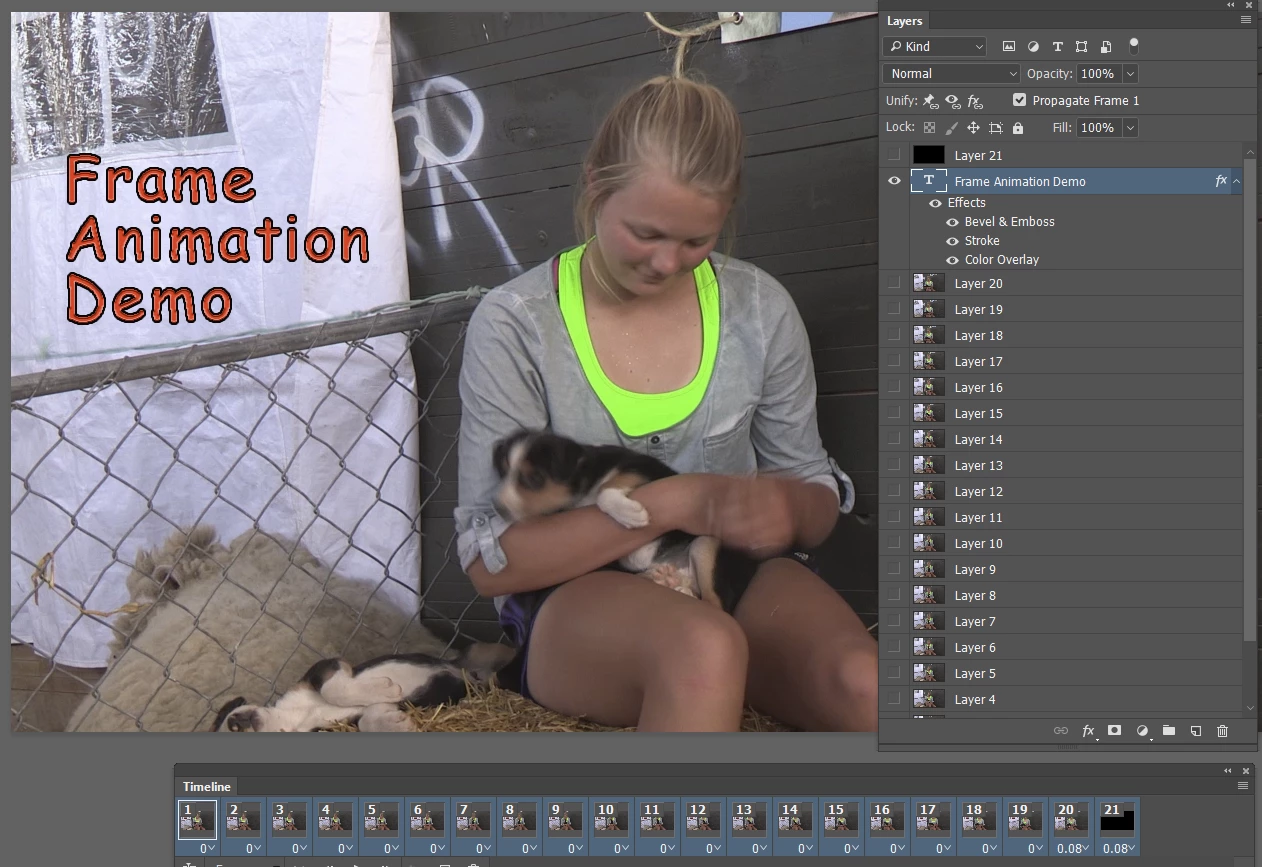The width and height of the screenshot is (1262, 867).
Task: Lock layer position icon
Action: pyautogui.click(x=973, y=128)
